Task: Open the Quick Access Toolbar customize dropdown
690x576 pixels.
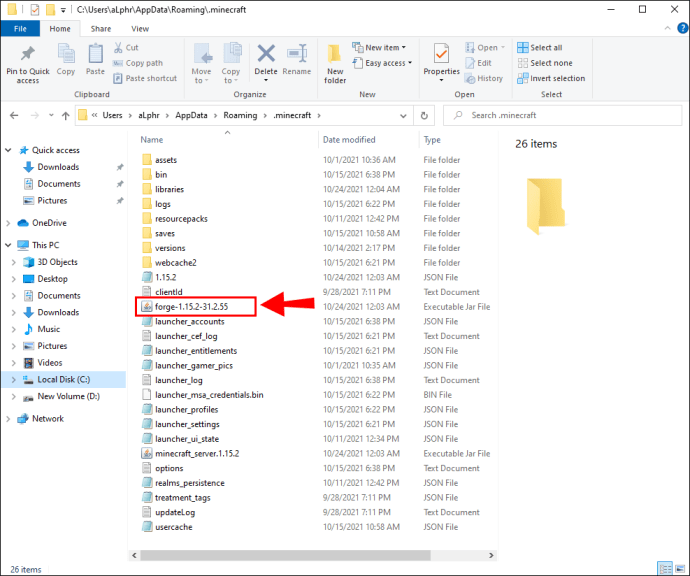Action: pyautogui.click(x=63, y=10)
